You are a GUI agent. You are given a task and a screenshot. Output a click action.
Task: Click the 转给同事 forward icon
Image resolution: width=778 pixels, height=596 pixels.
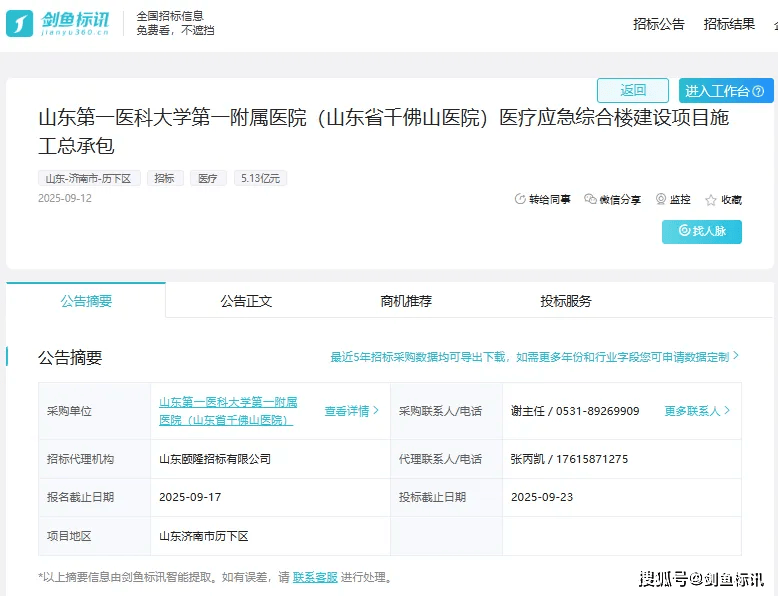tap(520, 200)
